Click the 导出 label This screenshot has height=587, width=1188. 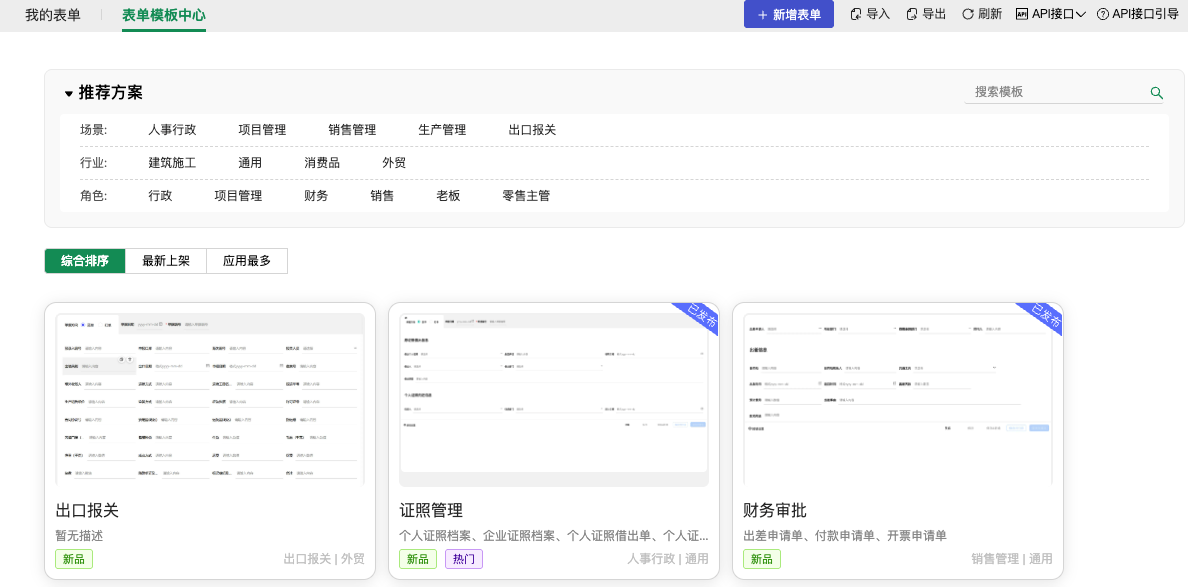click(934, 14)
